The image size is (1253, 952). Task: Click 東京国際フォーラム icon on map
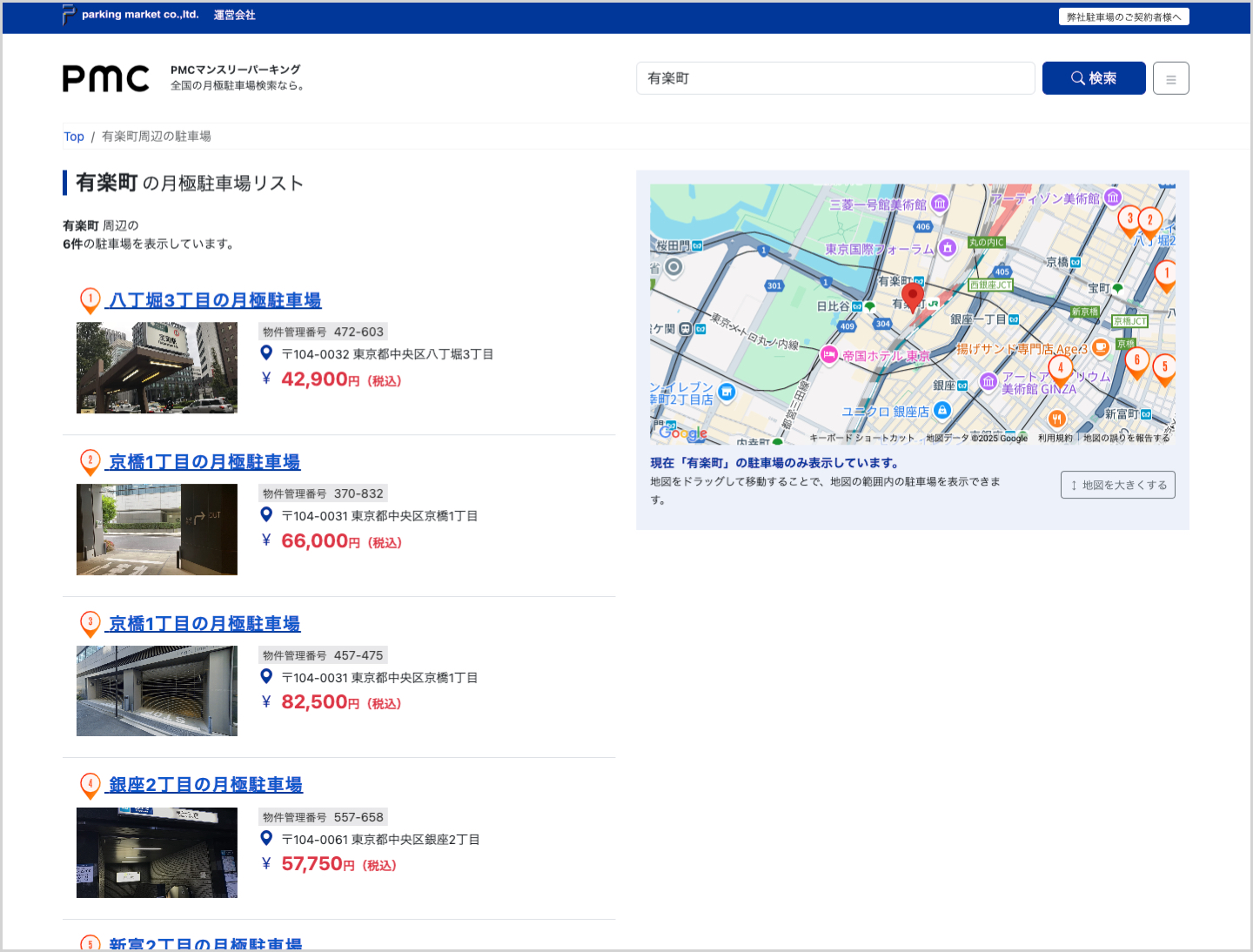pos(948,248)
